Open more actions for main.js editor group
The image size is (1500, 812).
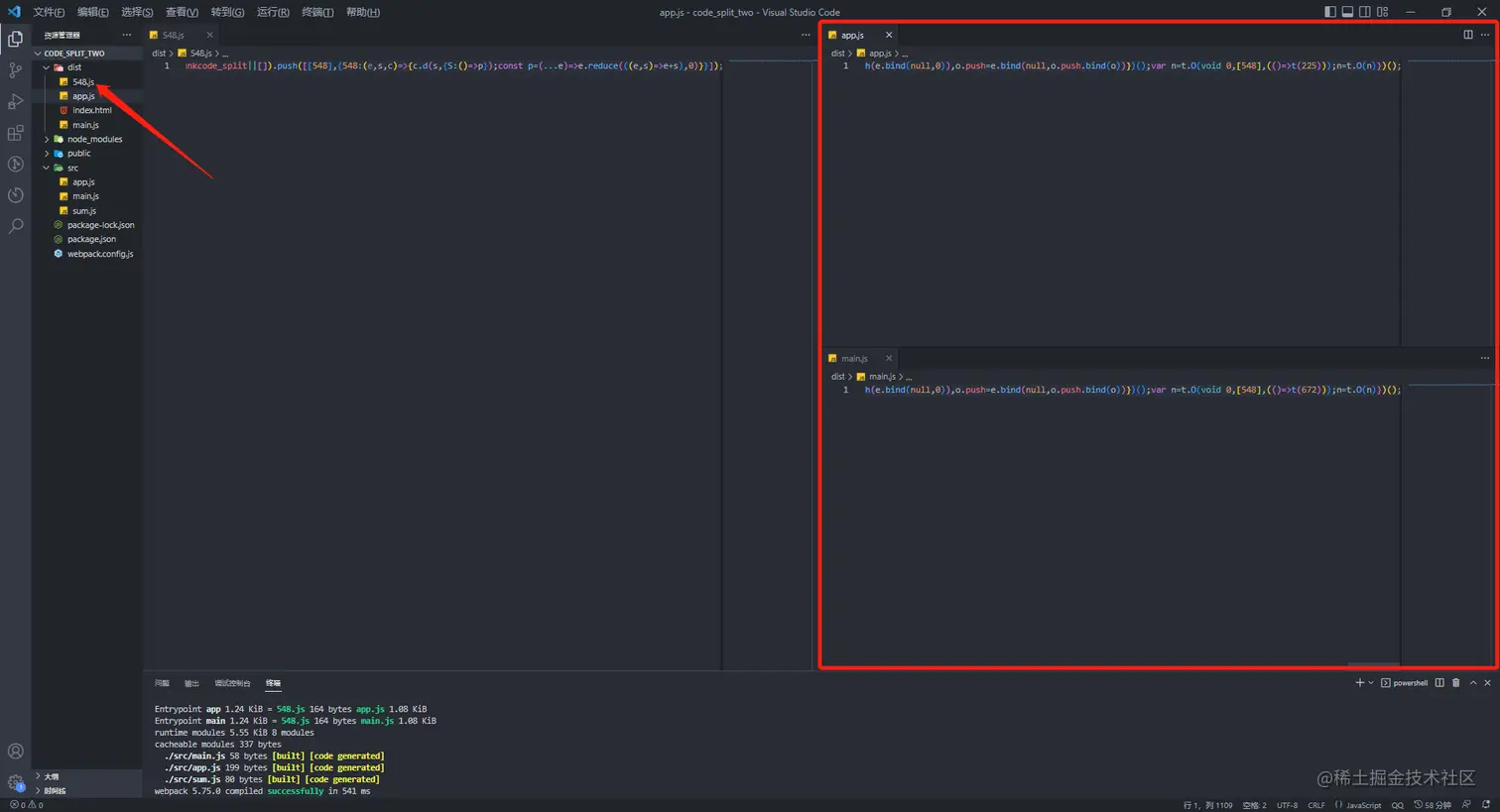point(1485,358)
